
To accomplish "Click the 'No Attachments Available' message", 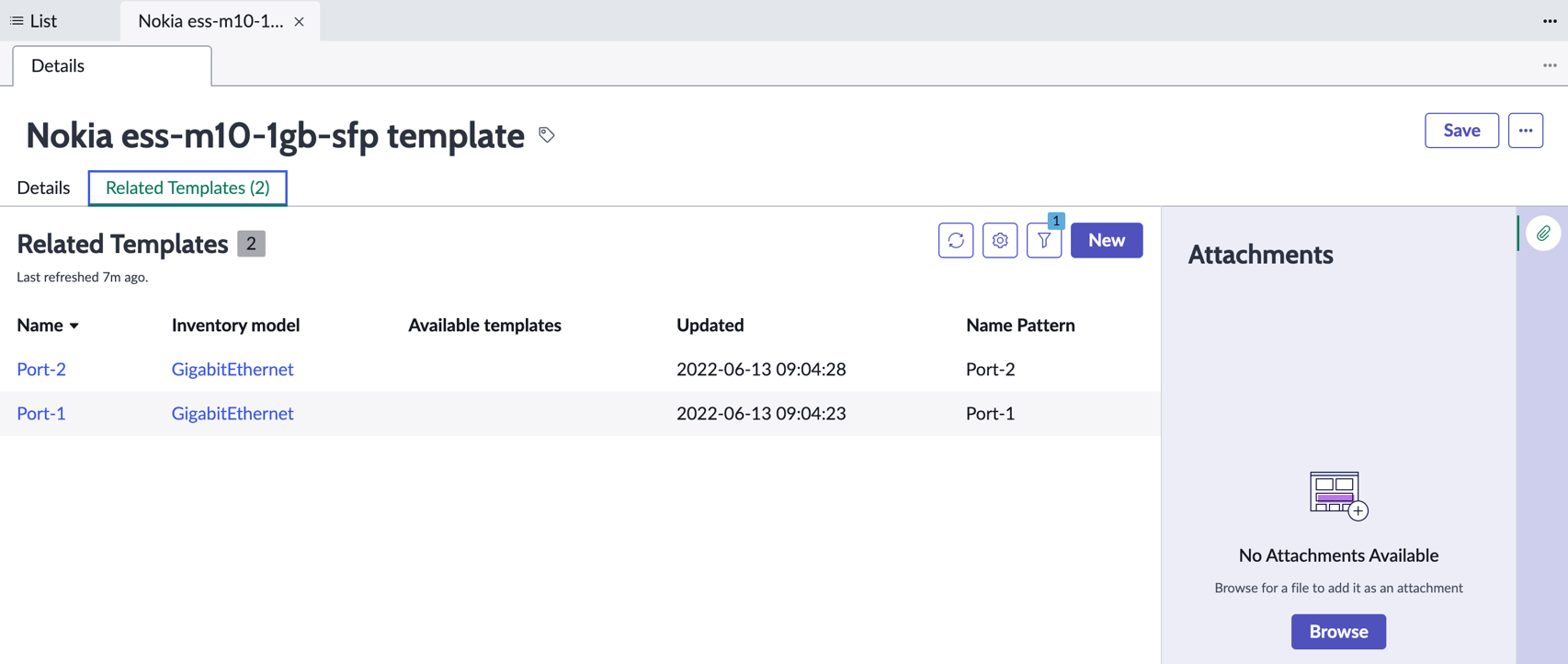I will point(1338,555).
